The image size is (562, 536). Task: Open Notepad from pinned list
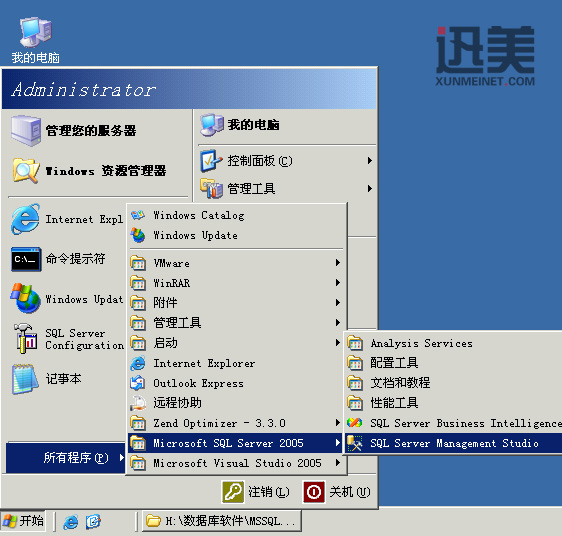tap(64, 379)
